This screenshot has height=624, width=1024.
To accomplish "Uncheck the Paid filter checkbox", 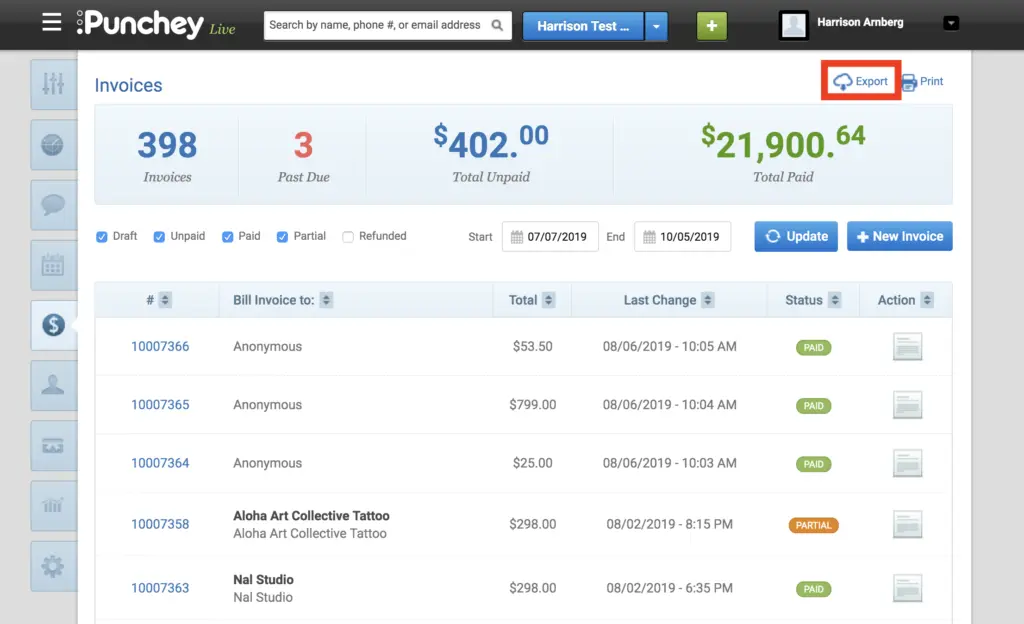I will (x=227, y=237).
